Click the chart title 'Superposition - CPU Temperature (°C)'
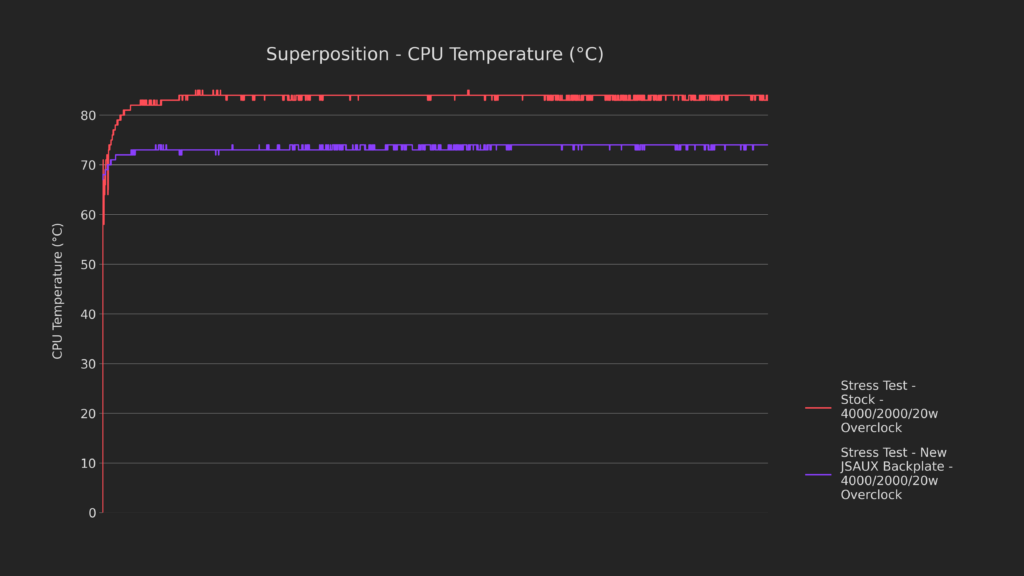Image resolution: width=1024 pixels, height=576 pixels. 434,54
